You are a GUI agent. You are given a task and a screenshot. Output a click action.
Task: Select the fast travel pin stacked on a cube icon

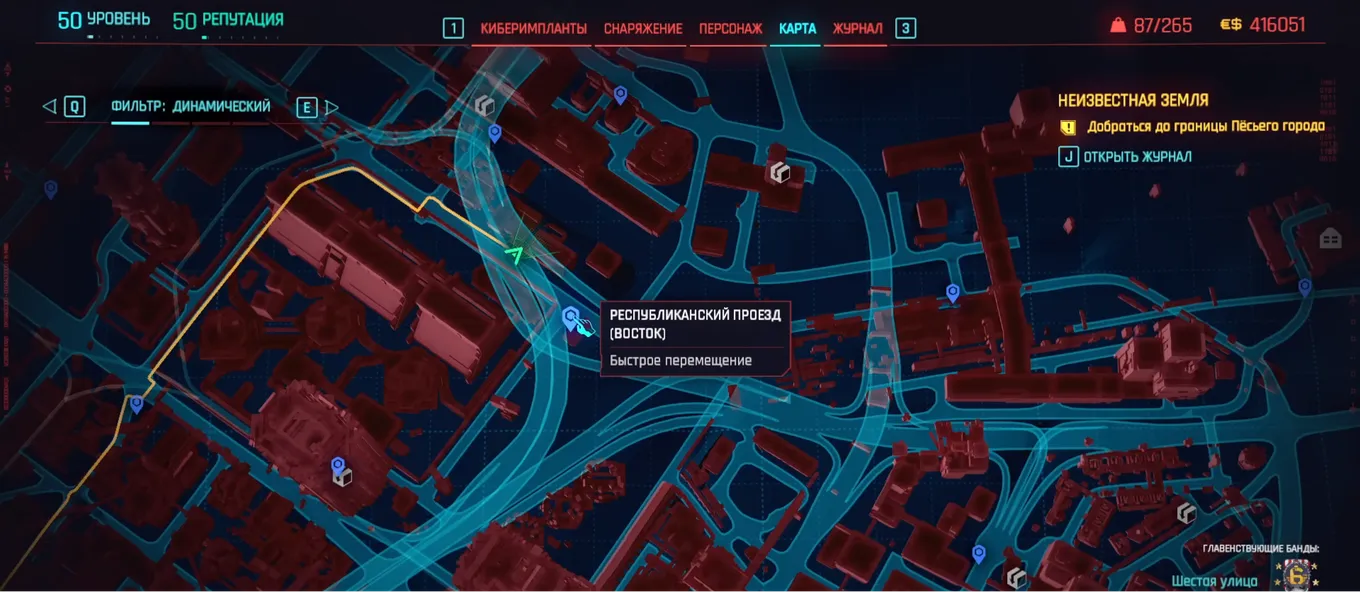tap(338, 465)
